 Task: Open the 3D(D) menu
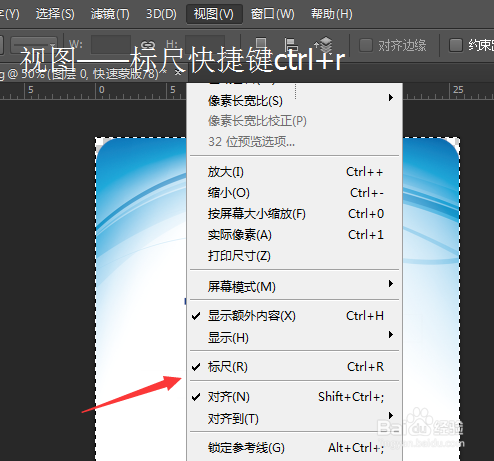pos(161,14)
